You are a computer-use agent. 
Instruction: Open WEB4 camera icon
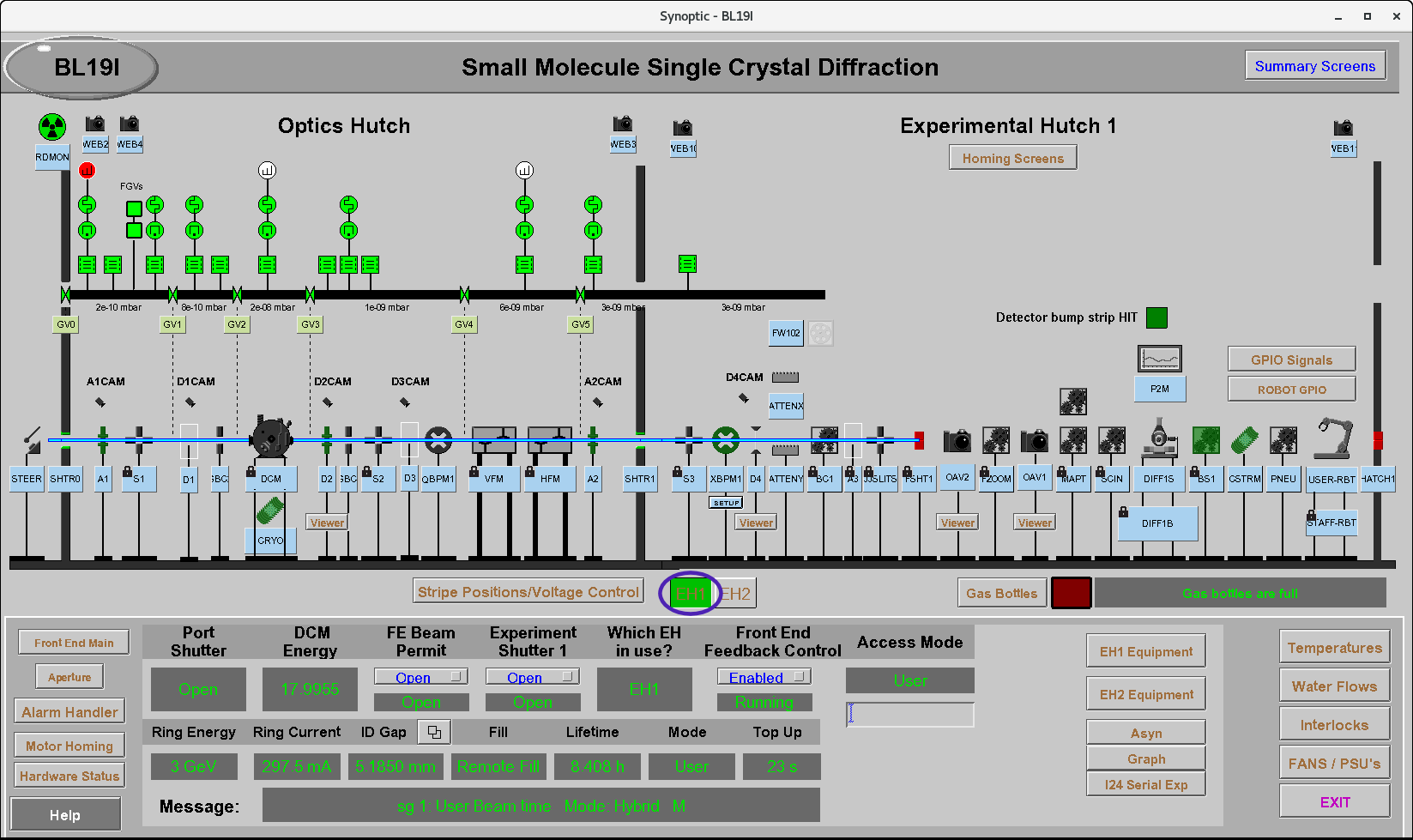coord(130,124)
